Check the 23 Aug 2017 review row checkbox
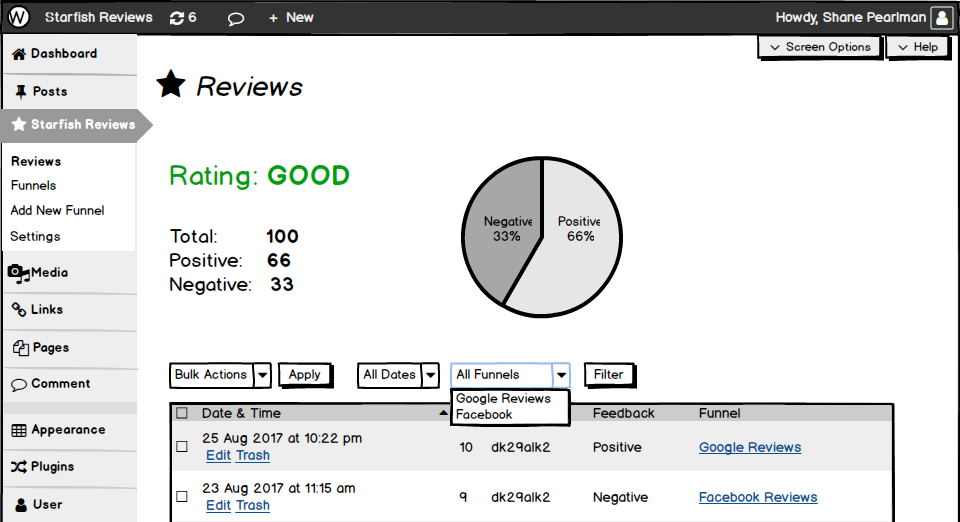Image resolution: width=960 pixels, height=522 pixels. tap(182, 496)
